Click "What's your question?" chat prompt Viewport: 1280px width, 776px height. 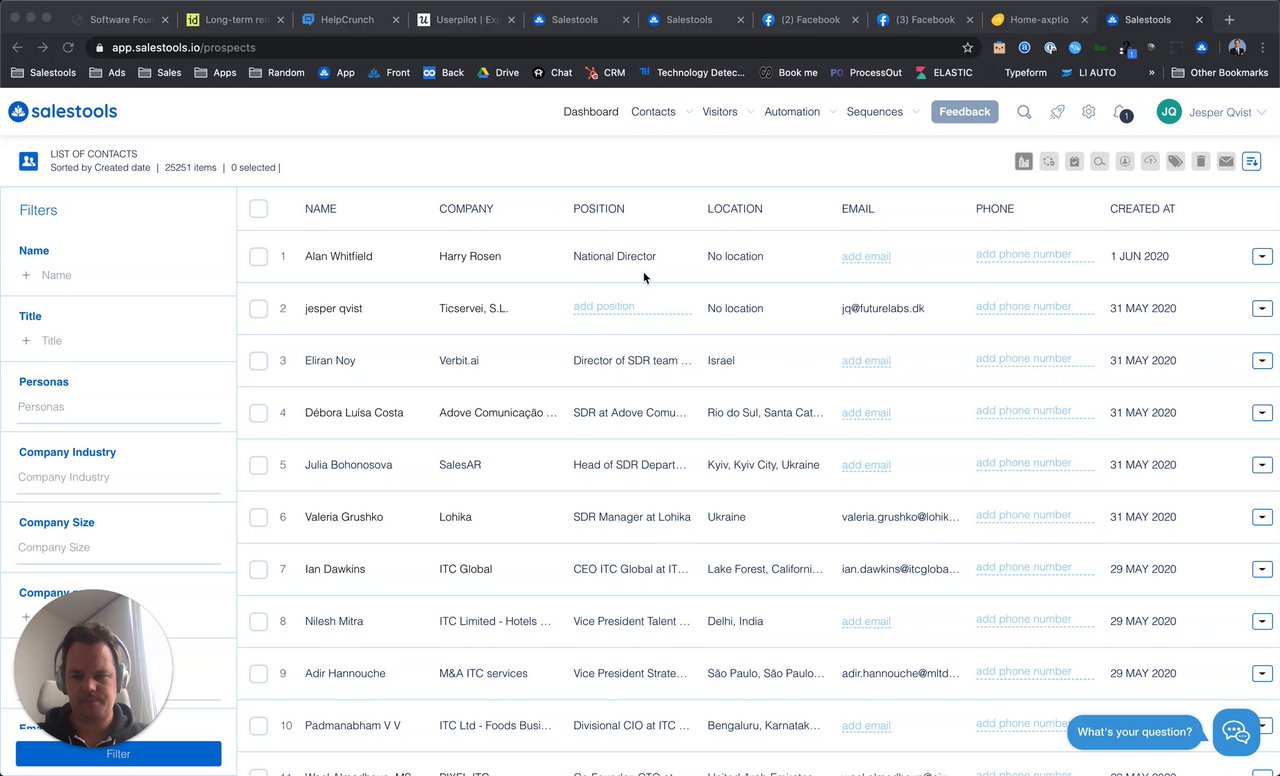(x=1135, y=732)
